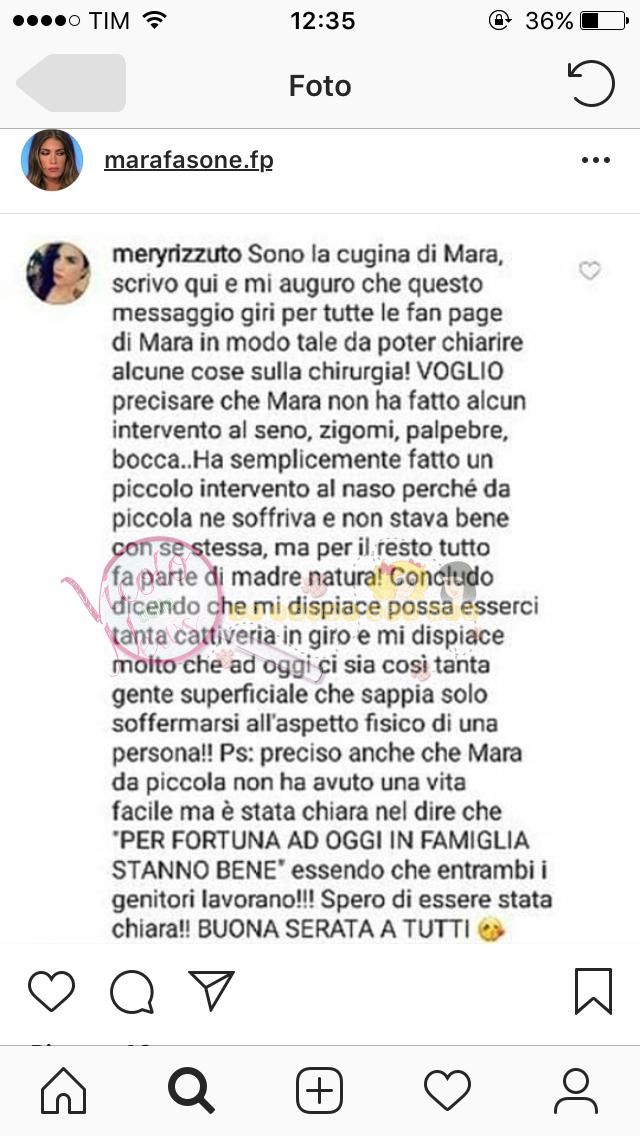640x1136 pixels.
Task: Open the three-dot post options menu
Action: 596,160
